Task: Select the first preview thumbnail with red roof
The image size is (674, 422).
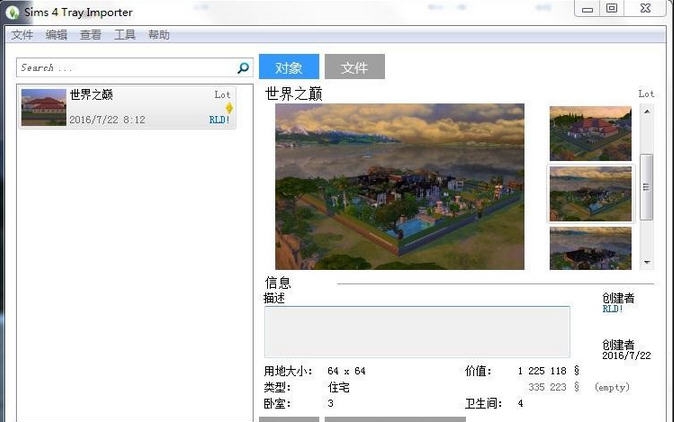Action: pyautogui.click(x=591, y=134)
